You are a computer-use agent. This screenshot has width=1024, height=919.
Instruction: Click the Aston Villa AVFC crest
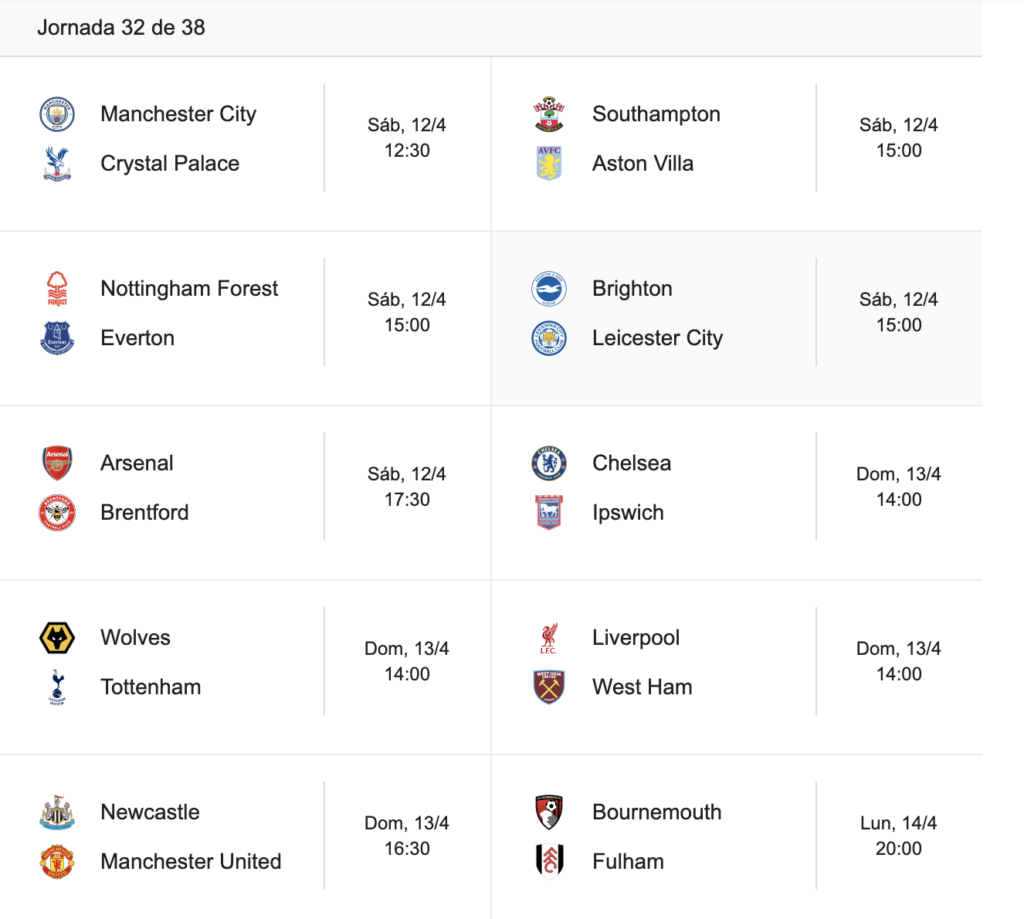coord(549,163)
